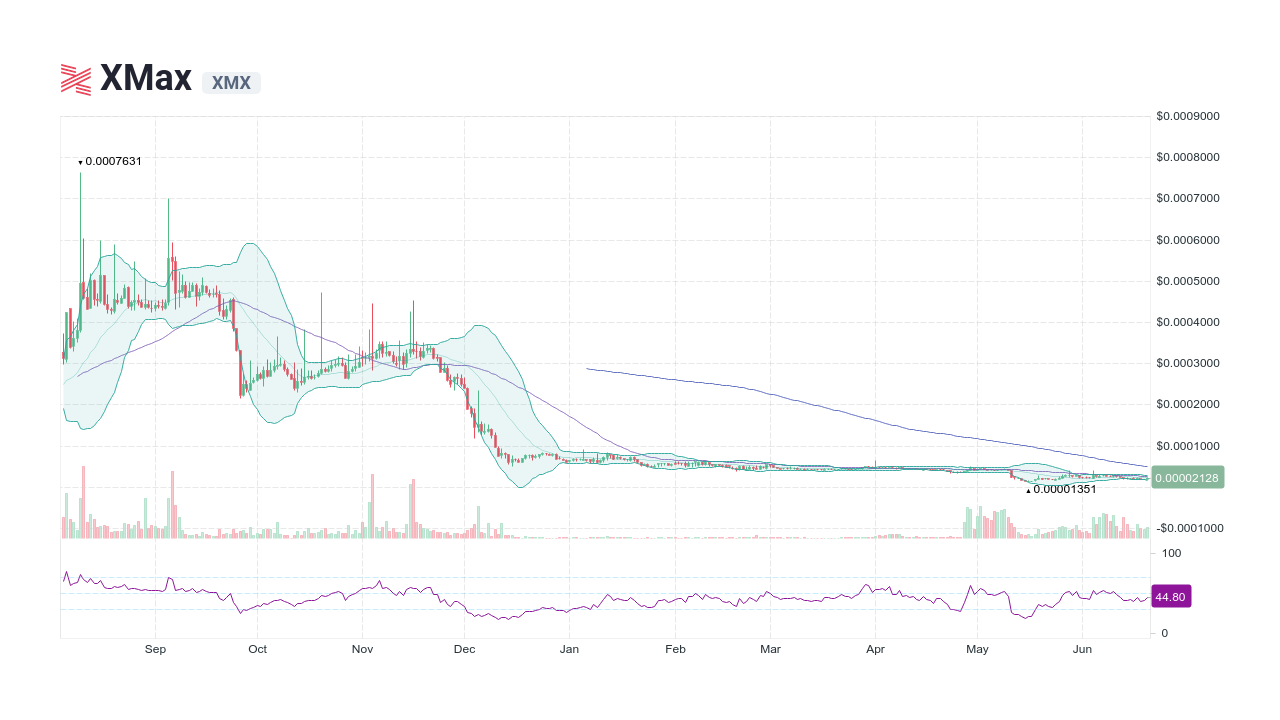Image resolution: width=1280 pixels, height=720 pixels.
Task: Click the 100 label on the RSI scale
Action: coord(1170,553)
